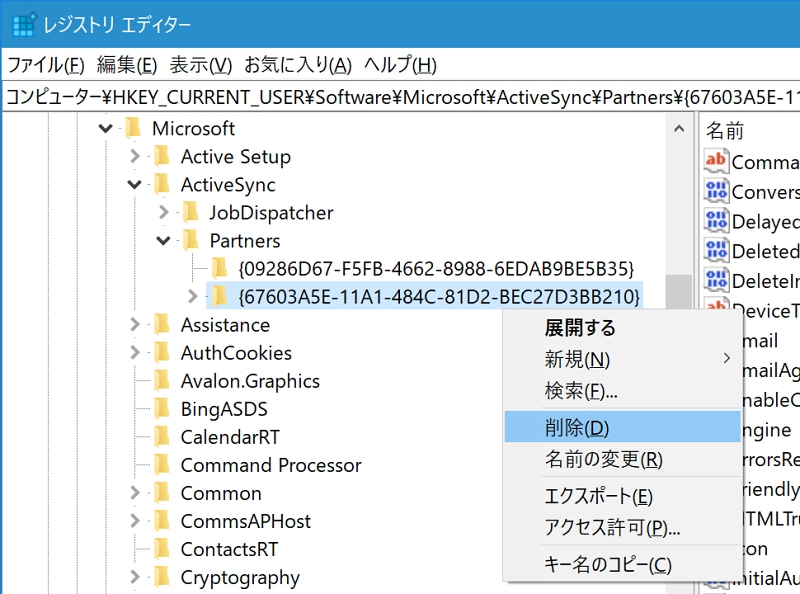Image resolution: width=800 pixels, height=594 pixels.
Task: Select the JobDispatcher key name
Action: 271,212
